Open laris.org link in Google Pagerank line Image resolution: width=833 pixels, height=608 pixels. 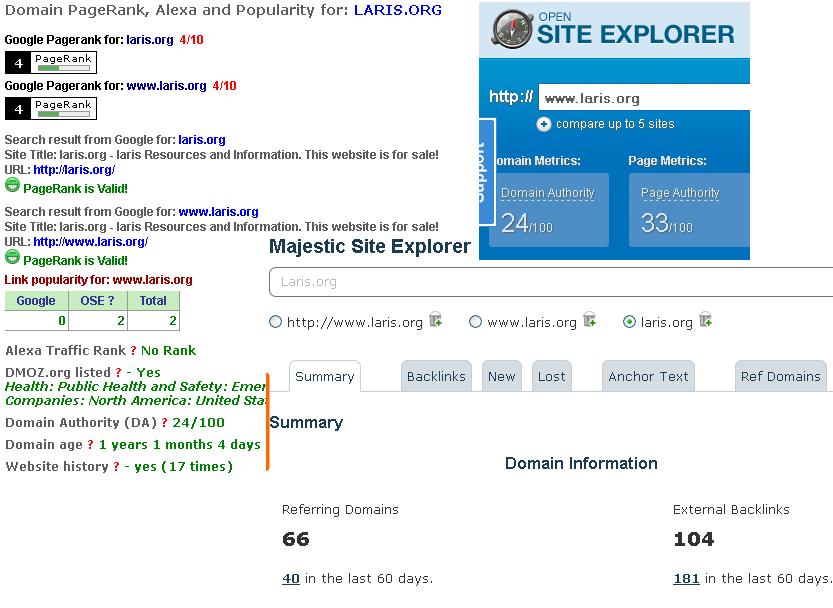150,40
